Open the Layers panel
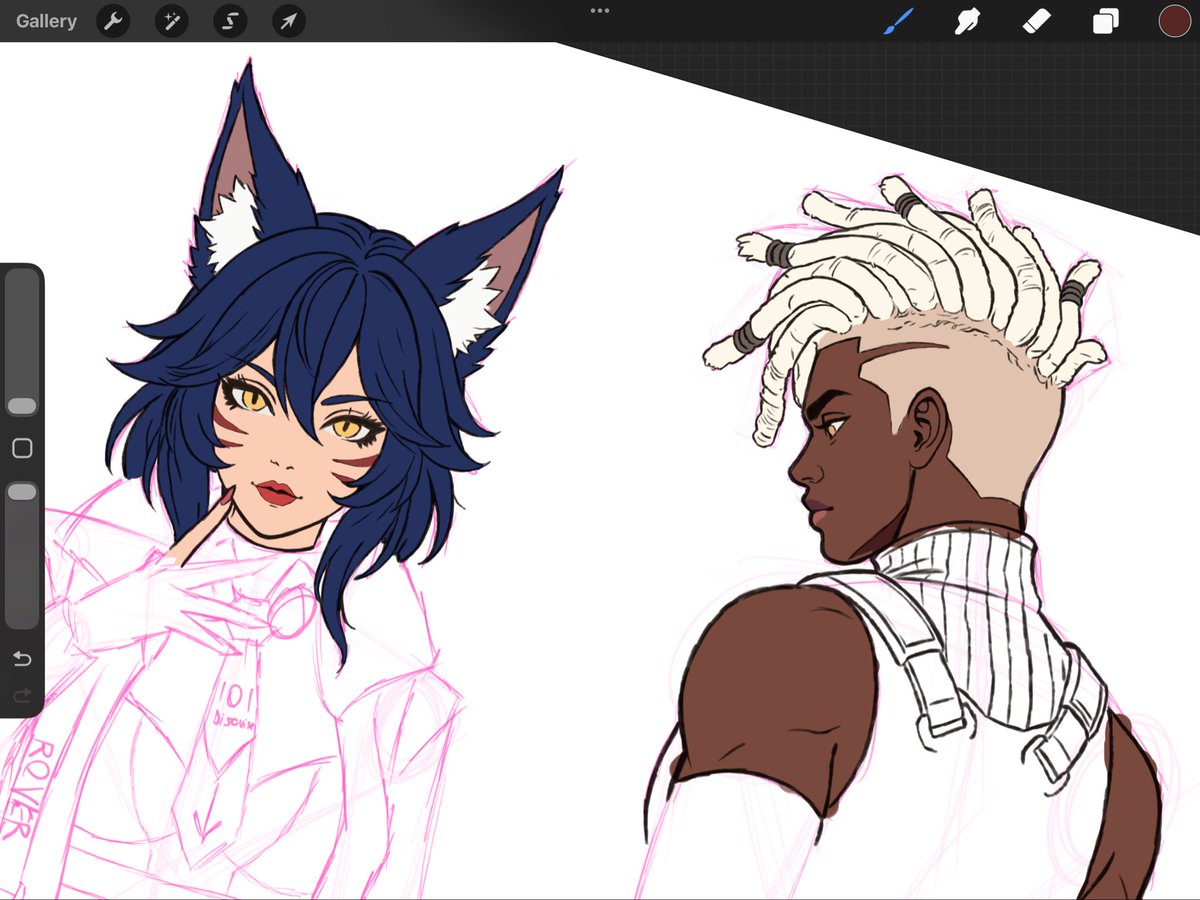Image resolution: width=1200 pixels, height=900 pixels. click(1105, 21)
